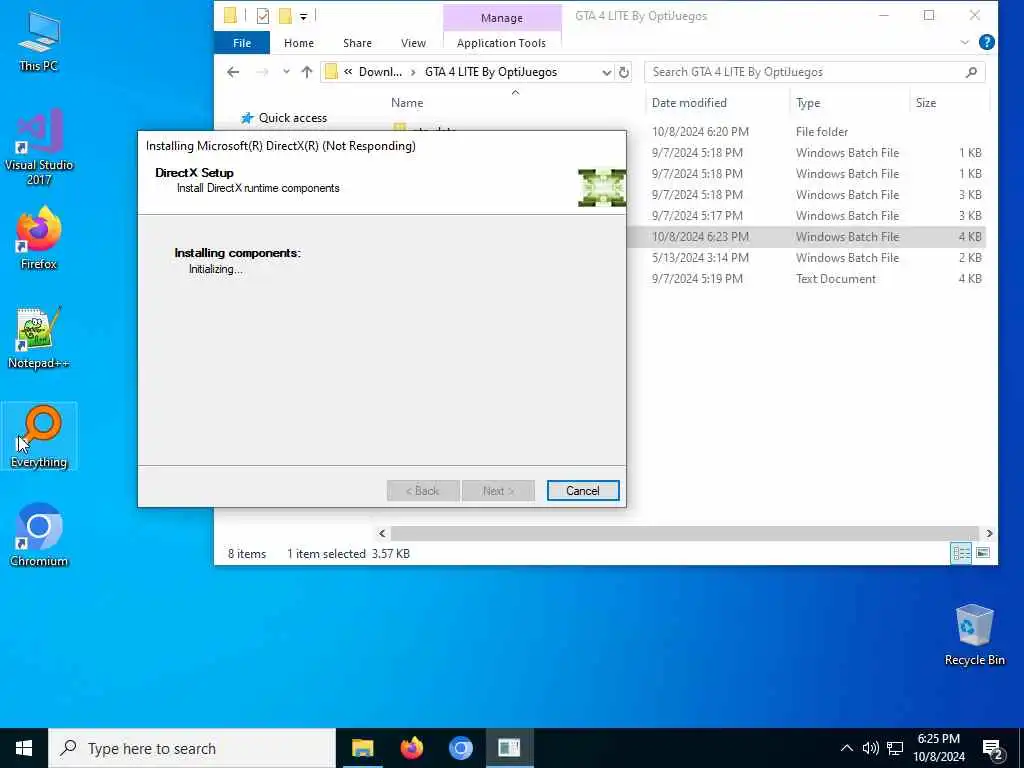This screenshot has width=1024, height=768.
Task: Sort files by Date modified column
Action: 689,103
